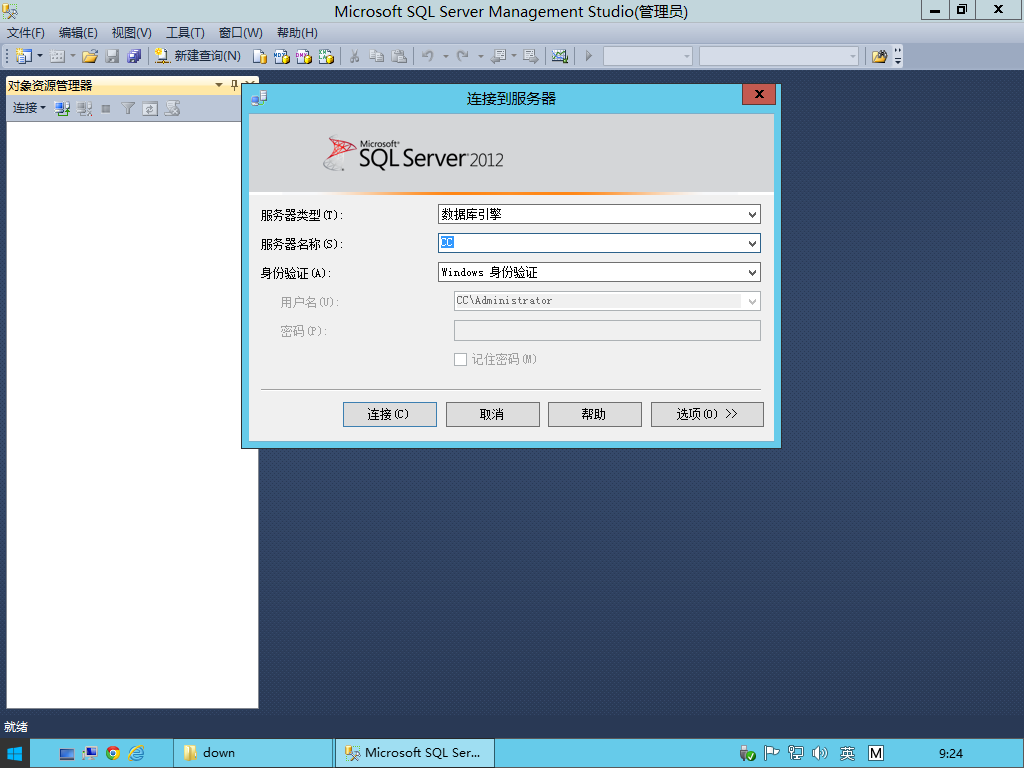Image resolution: width=1024 pixels, height=768 pixels.
Task: Click the 取消 button
Action: [492, 414]
